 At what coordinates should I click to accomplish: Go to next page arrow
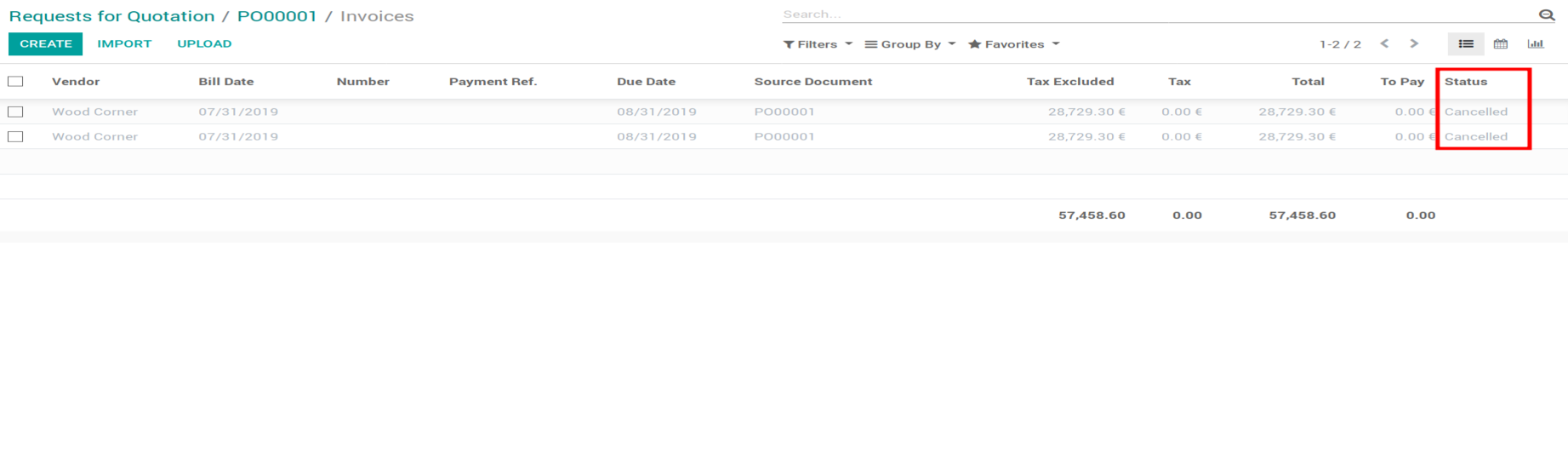pos(1414,44)
